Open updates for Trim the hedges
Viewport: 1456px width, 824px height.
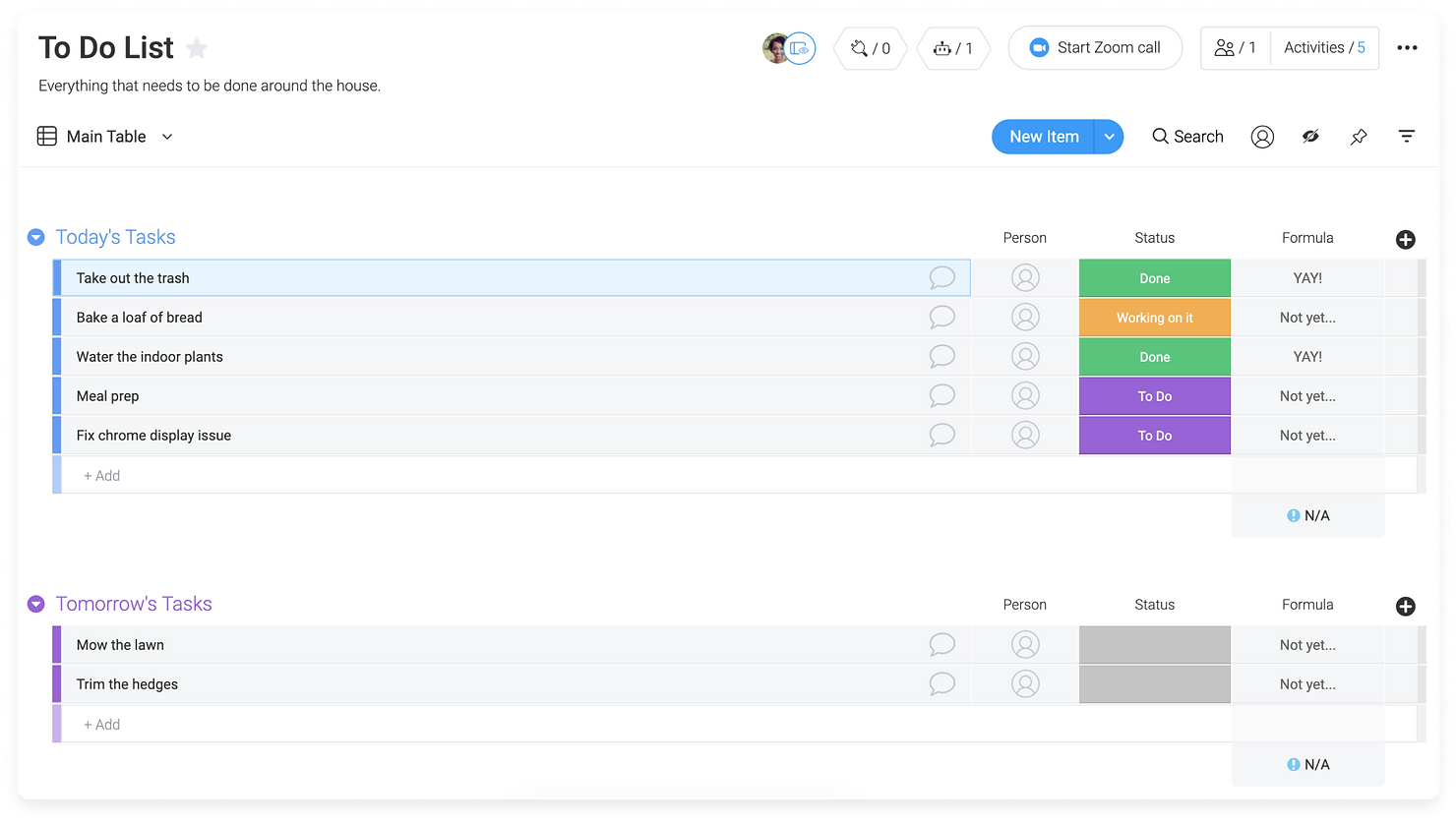click(941, 683)
